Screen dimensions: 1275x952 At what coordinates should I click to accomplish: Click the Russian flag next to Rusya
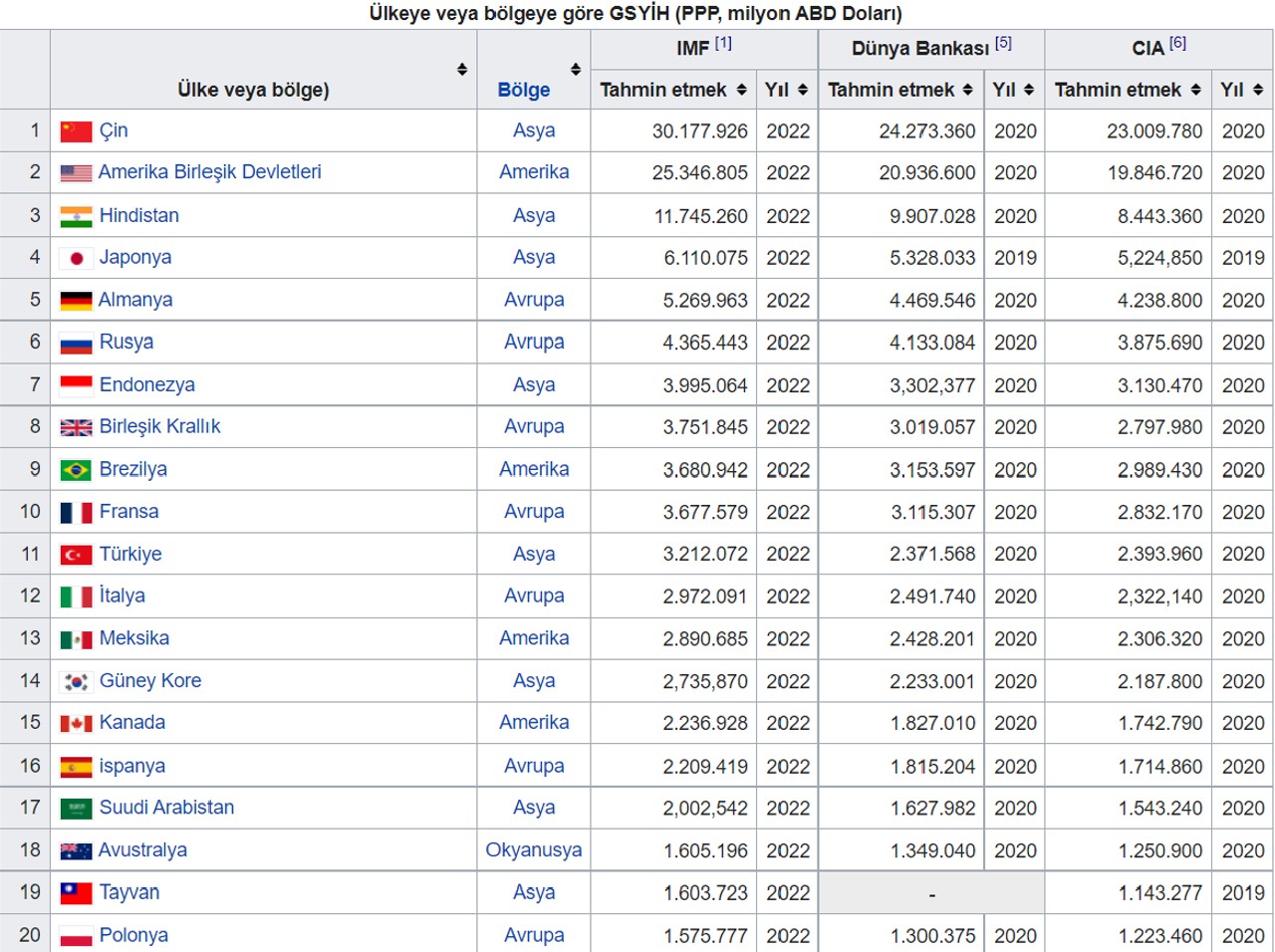tap(76, 343)
